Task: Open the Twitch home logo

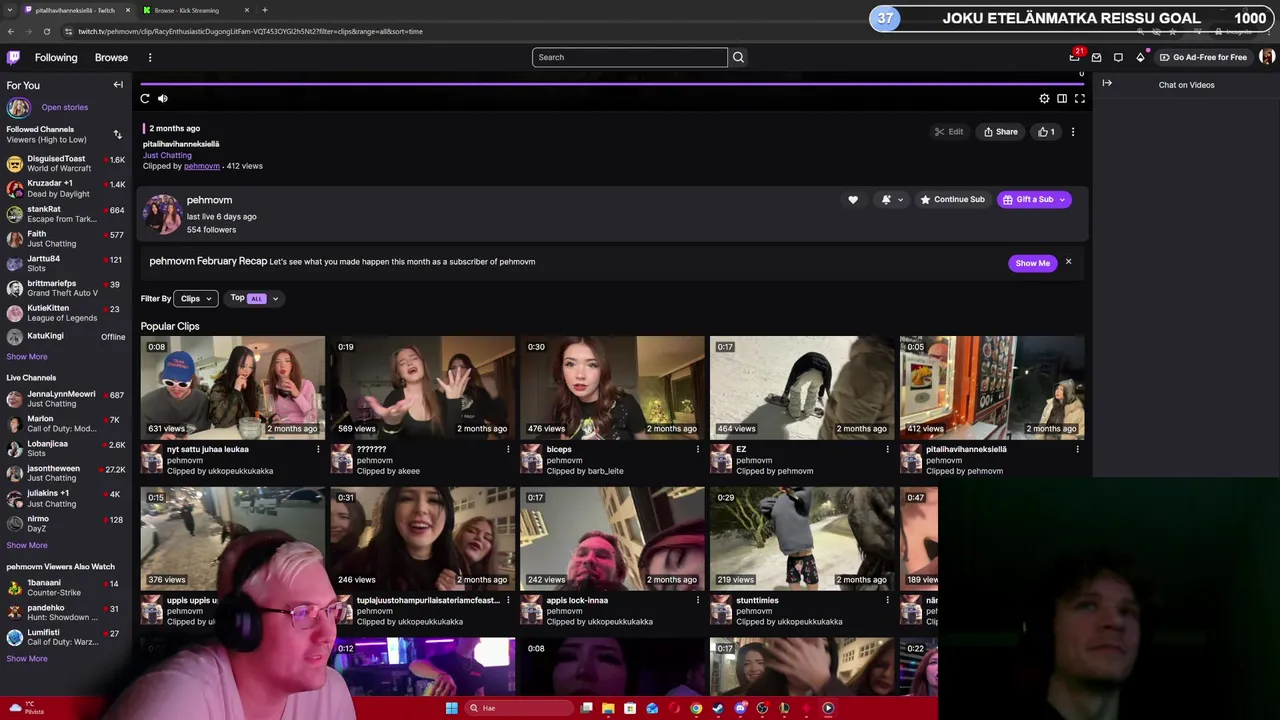Action: pos(13,57)
